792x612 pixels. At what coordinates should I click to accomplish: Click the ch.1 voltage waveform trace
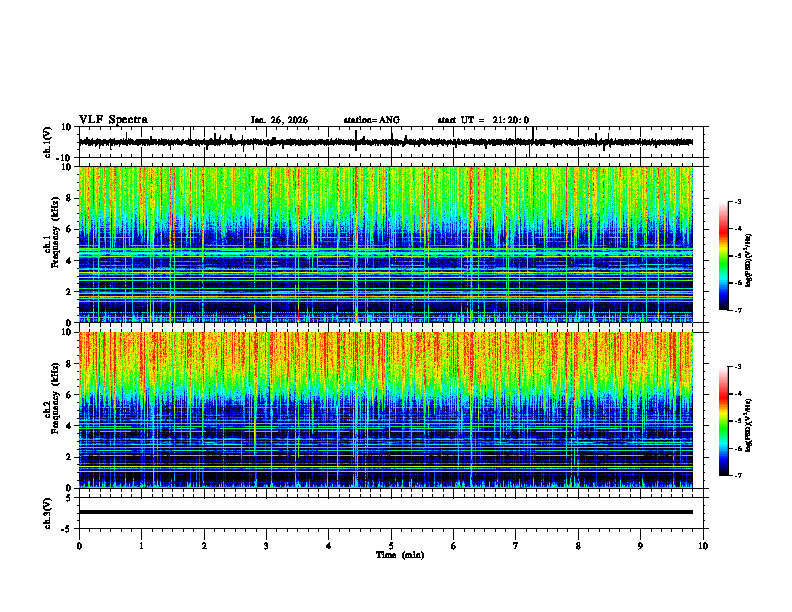(x=385, y=142)
